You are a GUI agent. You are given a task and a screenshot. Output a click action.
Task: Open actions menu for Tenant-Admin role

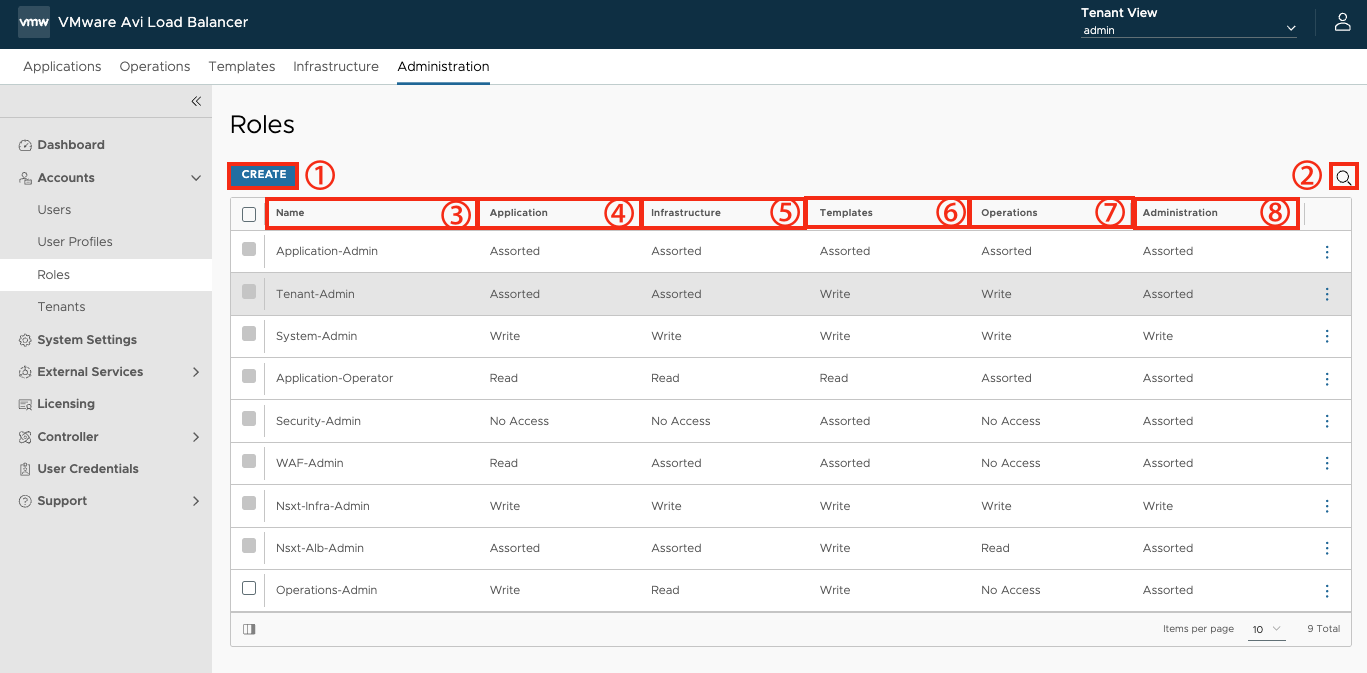pyautogui.click(x=1327, y=294)
